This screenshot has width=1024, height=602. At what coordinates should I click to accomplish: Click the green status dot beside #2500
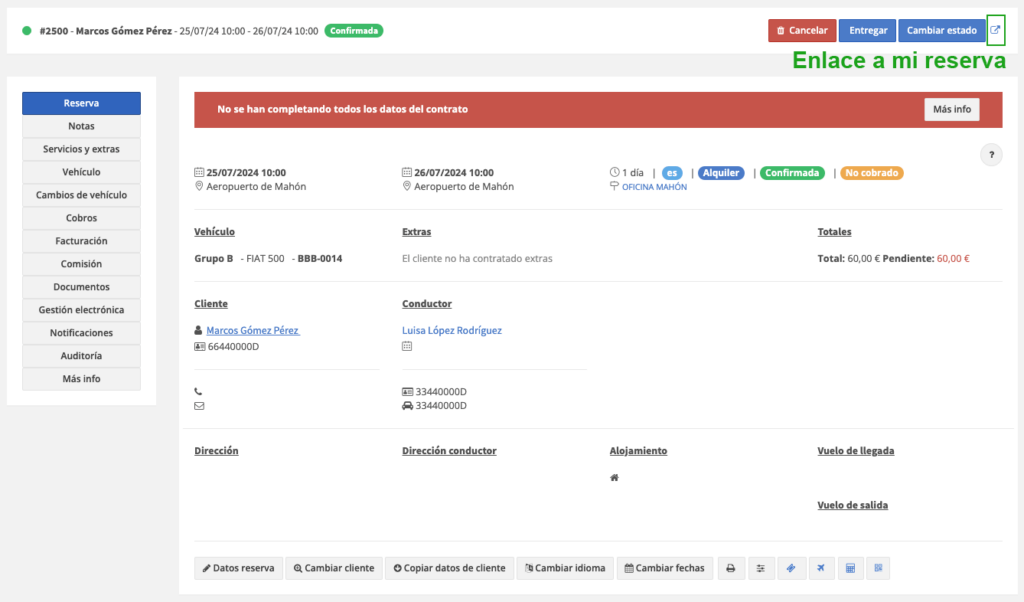27,31
